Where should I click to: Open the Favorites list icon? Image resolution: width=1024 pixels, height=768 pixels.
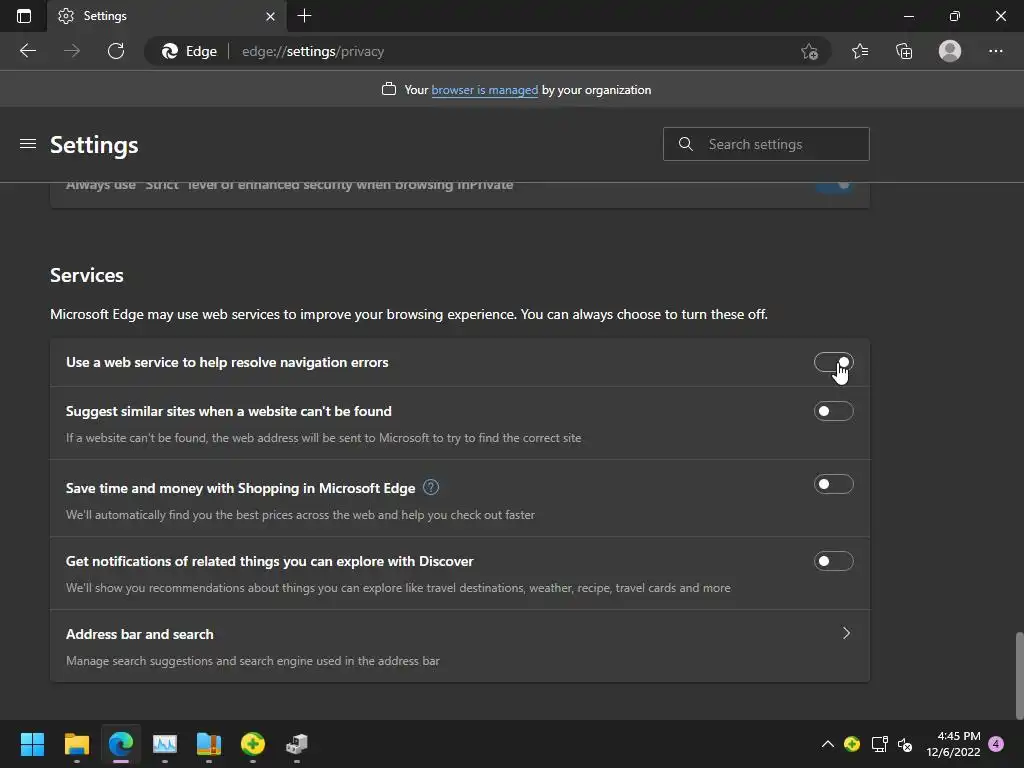pyautogui.click(x=860, y=51)
